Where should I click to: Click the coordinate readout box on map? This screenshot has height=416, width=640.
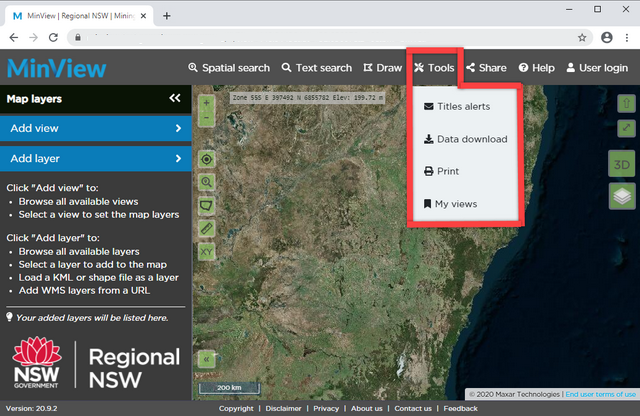tap(307, 98)
